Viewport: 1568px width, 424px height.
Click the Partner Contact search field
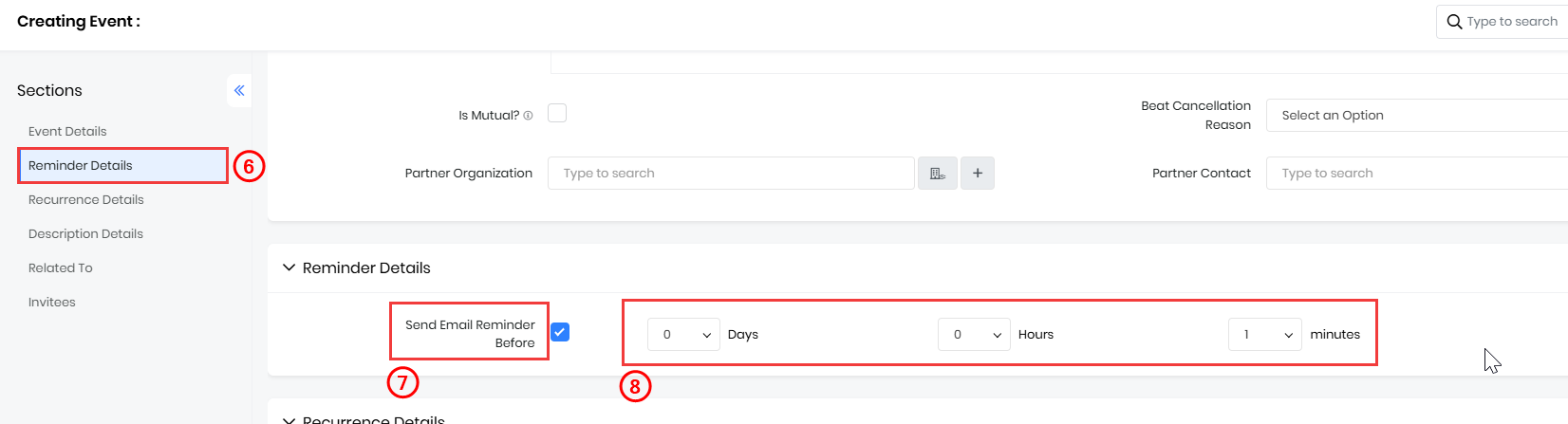pos(1416,174)
